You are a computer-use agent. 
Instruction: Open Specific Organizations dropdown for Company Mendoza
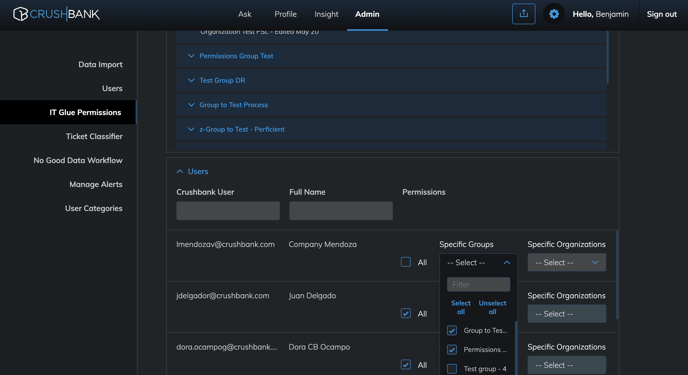click(566, 262)
